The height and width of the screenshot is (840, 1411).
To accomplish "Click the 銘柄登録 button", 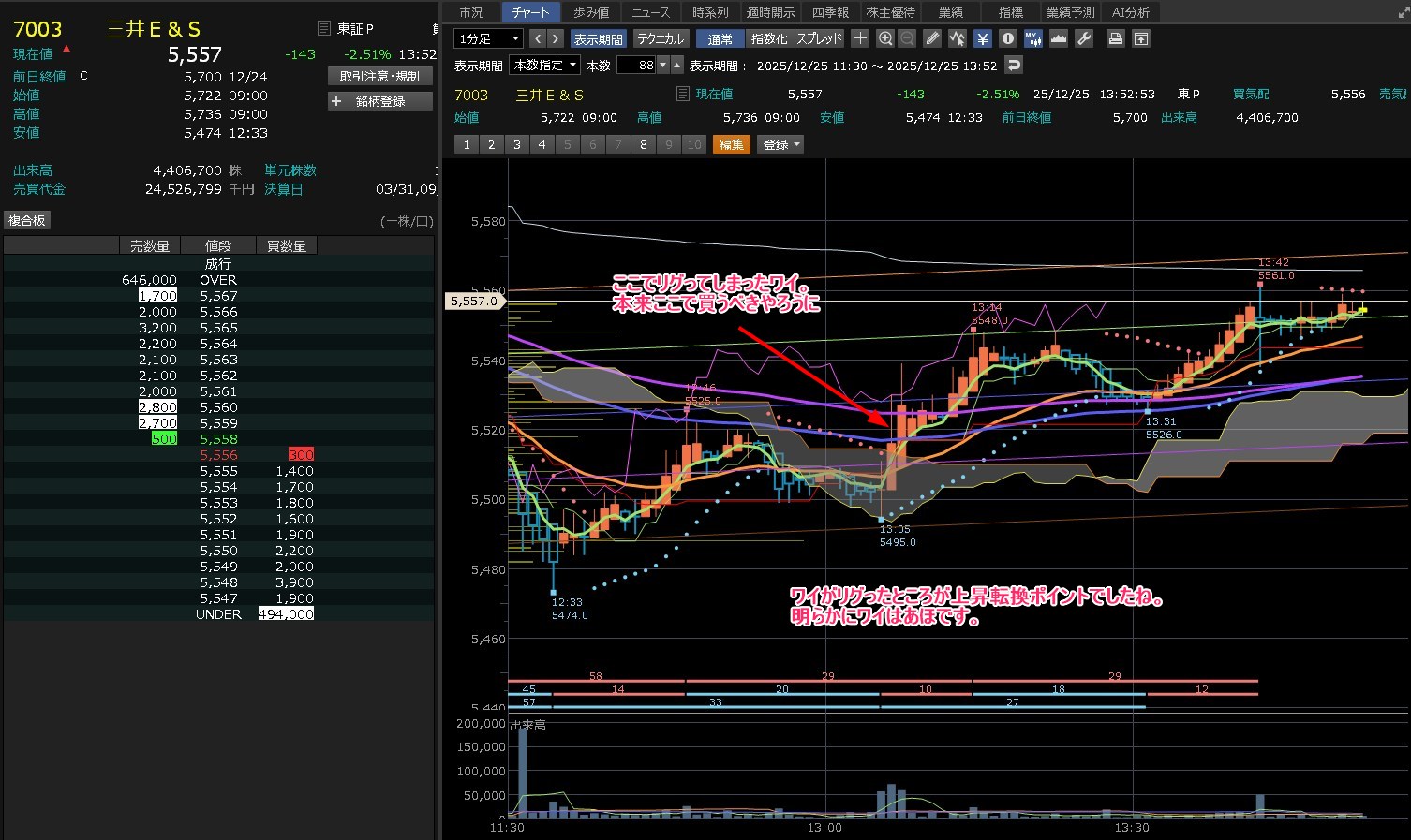I will click(x=380, y=101).
